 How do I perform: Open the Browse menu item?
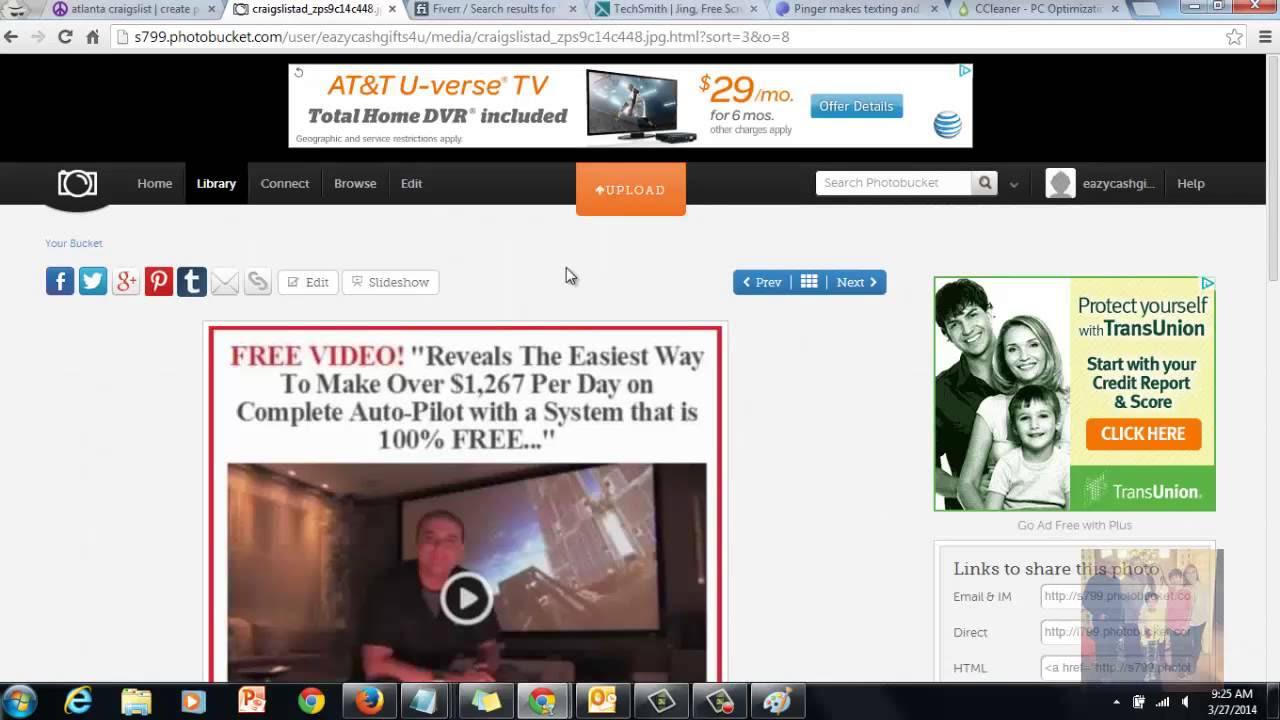coord(355,183)
